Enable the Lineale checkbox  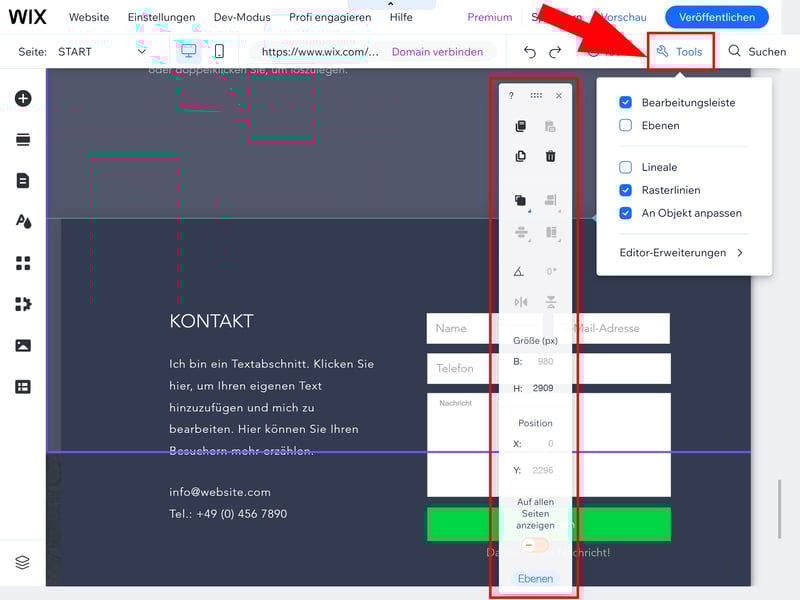(625, 168)
